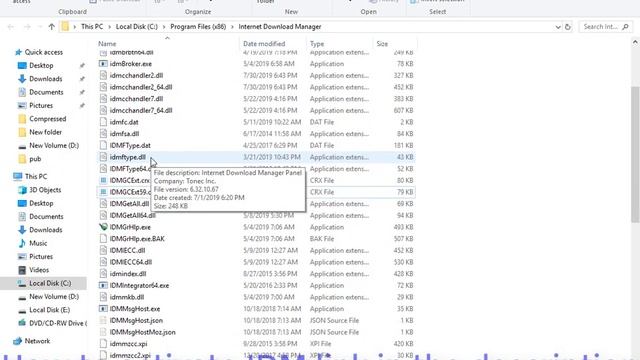Sort by Name column header

coord(107,44)
